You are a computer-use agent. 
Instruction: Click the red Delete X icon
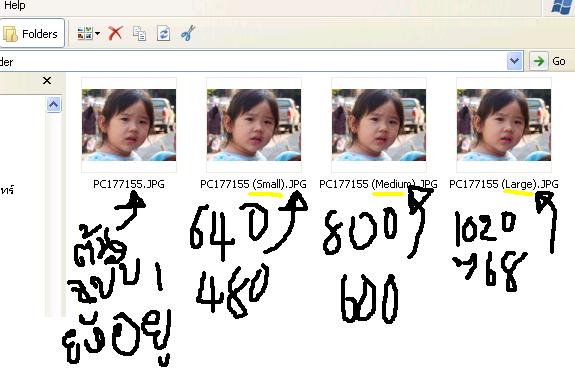point(115,33)
